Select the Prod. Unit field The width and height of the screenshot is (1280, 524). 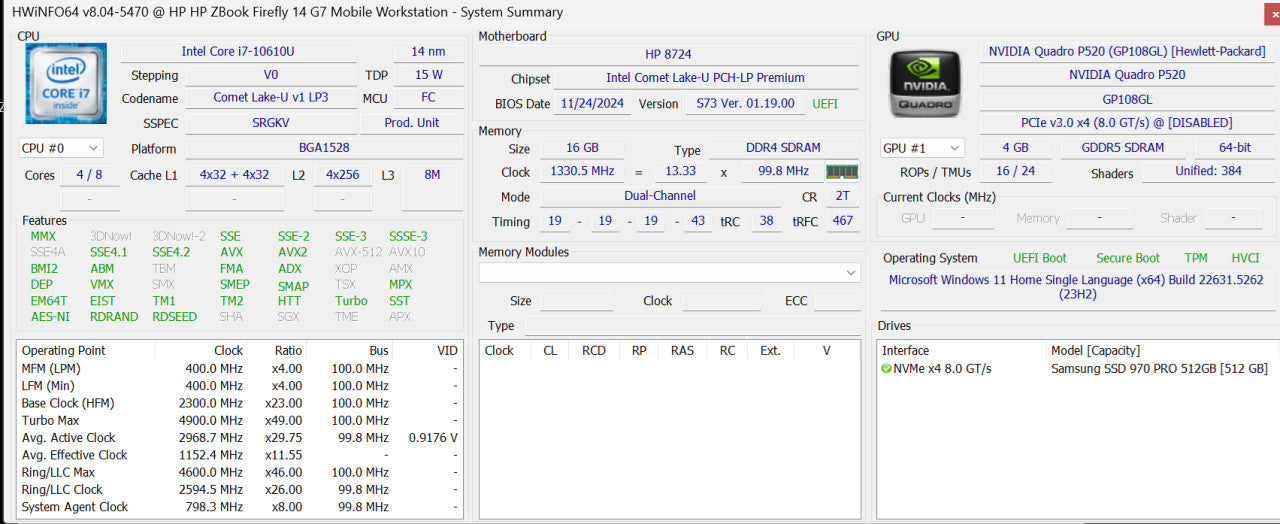point(413,123)
